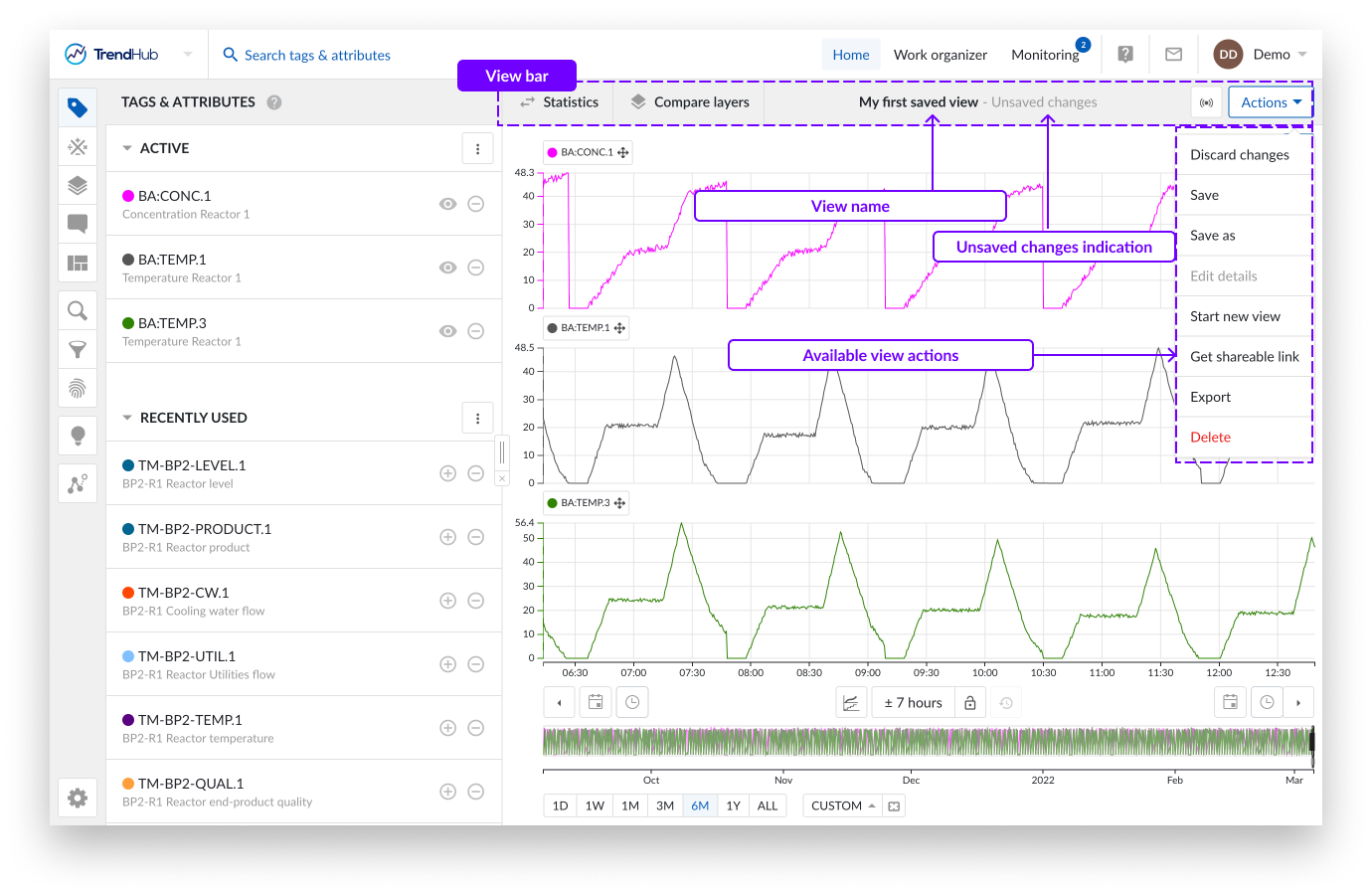Open the fingerprint icon in left sidebar
Viewport: 1372px width, 895px height.
click(78, 388)
